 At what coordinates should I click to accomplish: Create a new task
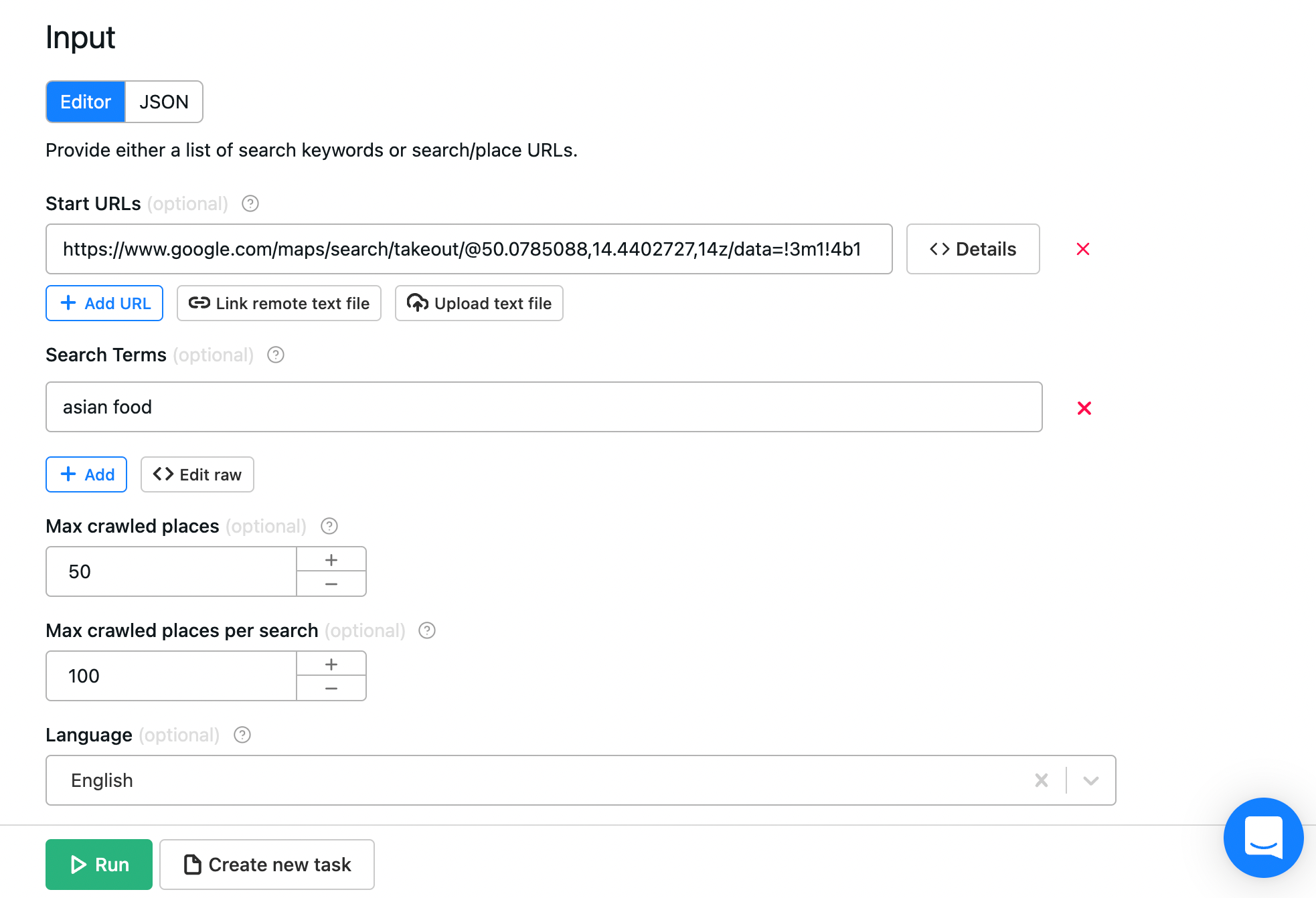pyautogui.click(x=267, y=865)
